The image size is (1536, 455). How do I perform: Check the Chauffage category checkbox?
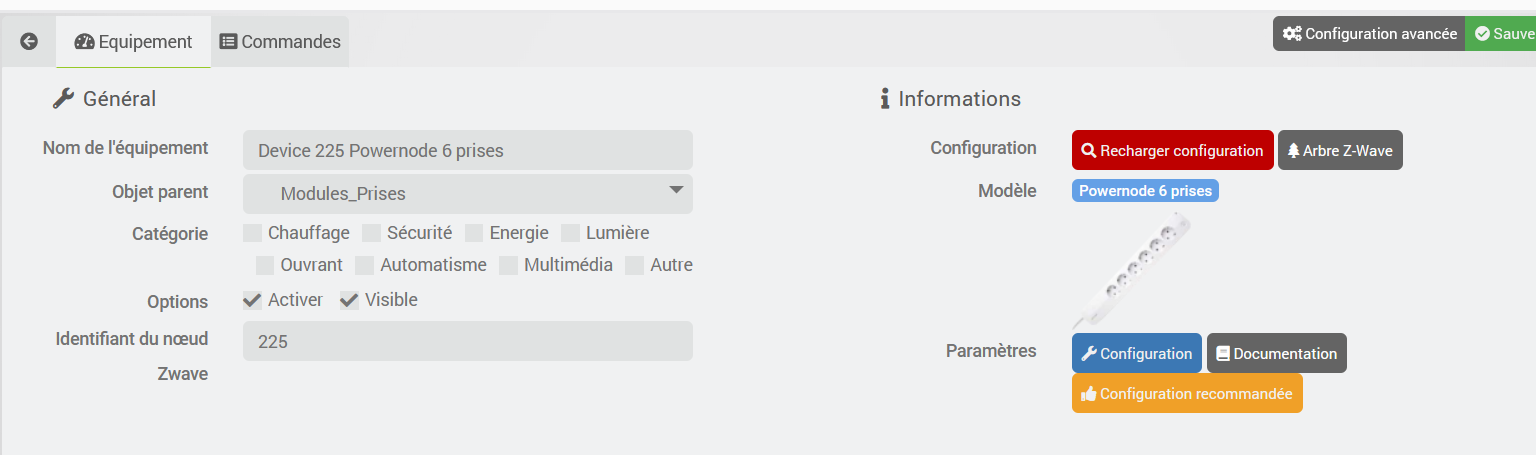click(253, 233)
